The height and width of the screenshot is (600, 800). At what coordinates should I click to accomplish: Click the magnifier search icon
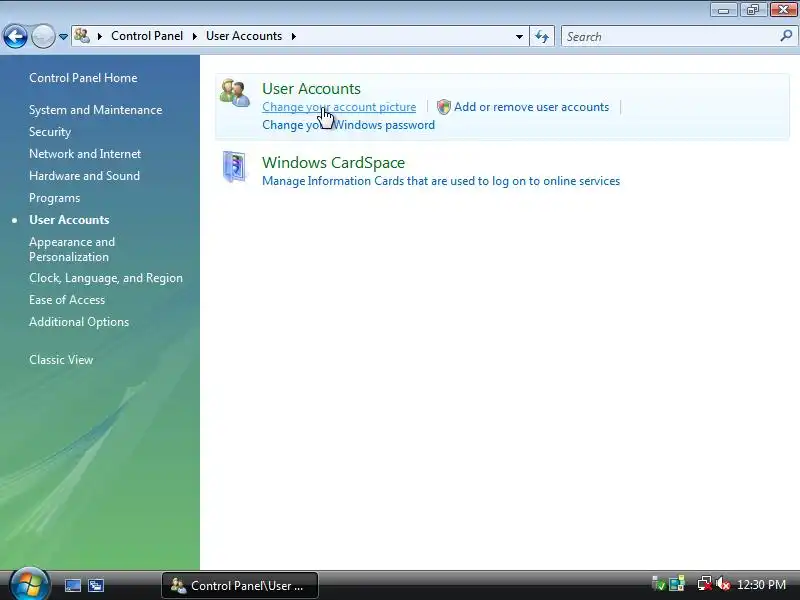786,36
